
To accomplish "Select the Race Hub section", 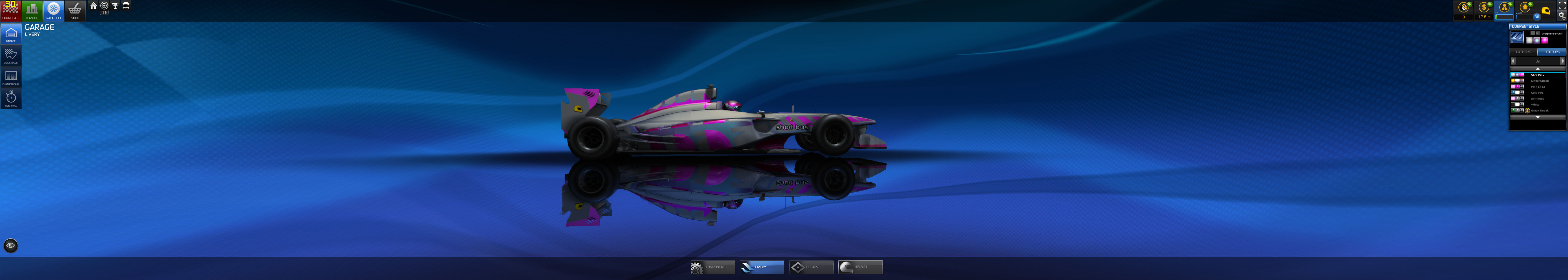I will 54,10.
